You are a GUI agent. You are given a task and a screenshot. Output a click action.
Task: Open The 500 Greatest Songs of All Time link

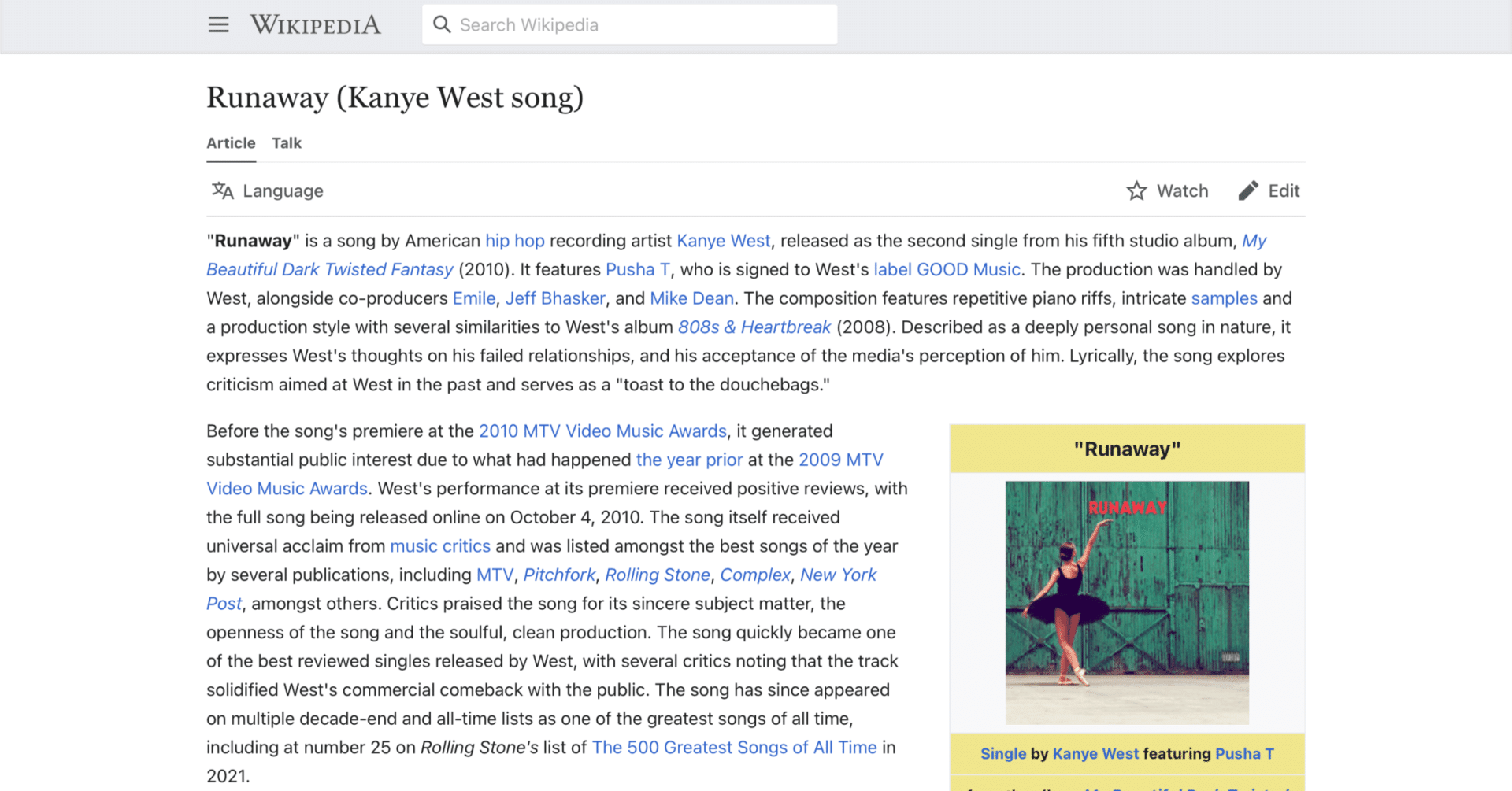coord(736,747)
